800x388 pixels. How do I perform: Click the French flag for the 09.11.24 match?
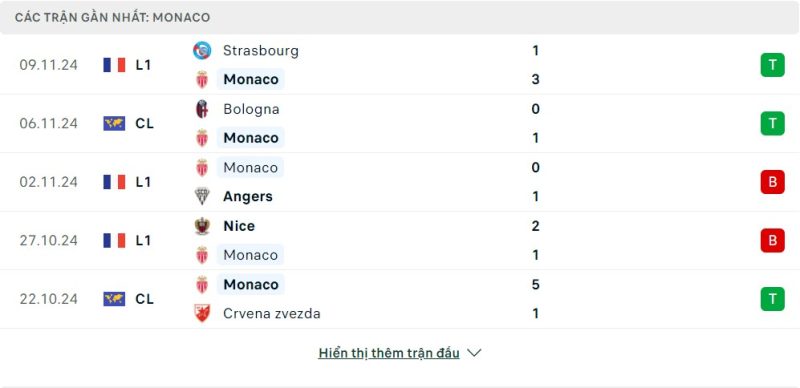114,65
